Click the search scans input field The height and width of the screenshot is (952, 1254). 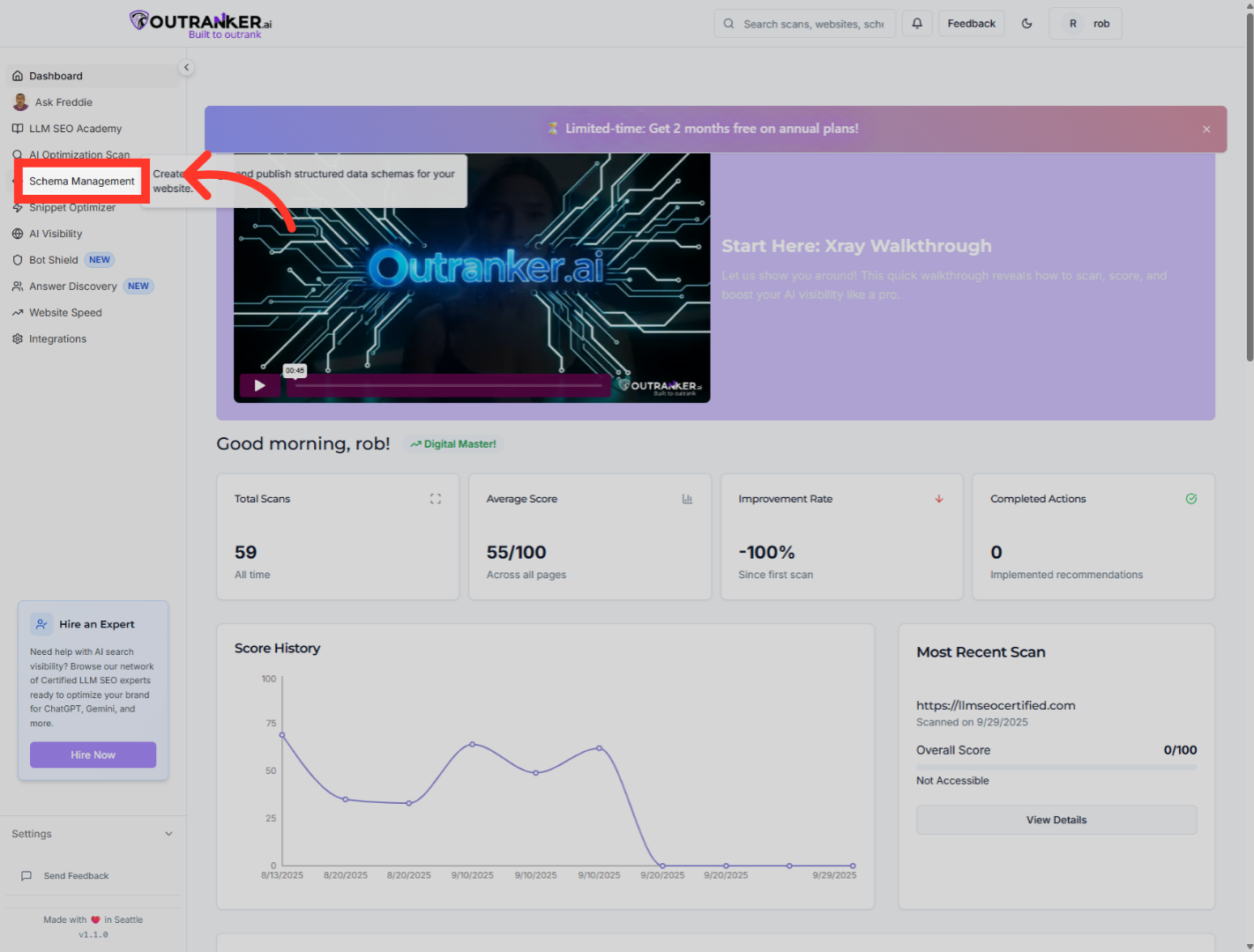811,24
